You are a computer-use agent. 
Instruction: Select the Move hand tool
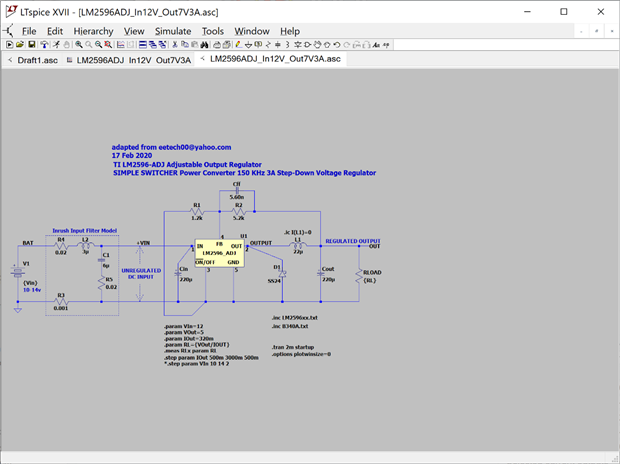point(318,45)
